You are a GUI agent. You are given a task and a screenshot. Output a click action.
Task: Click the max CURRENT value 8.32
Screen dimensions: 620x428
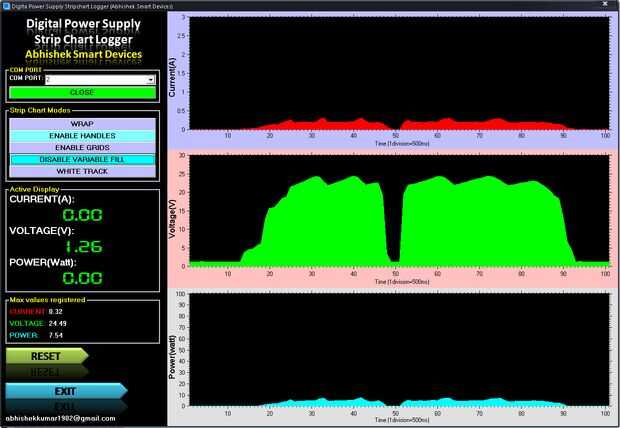56,312
